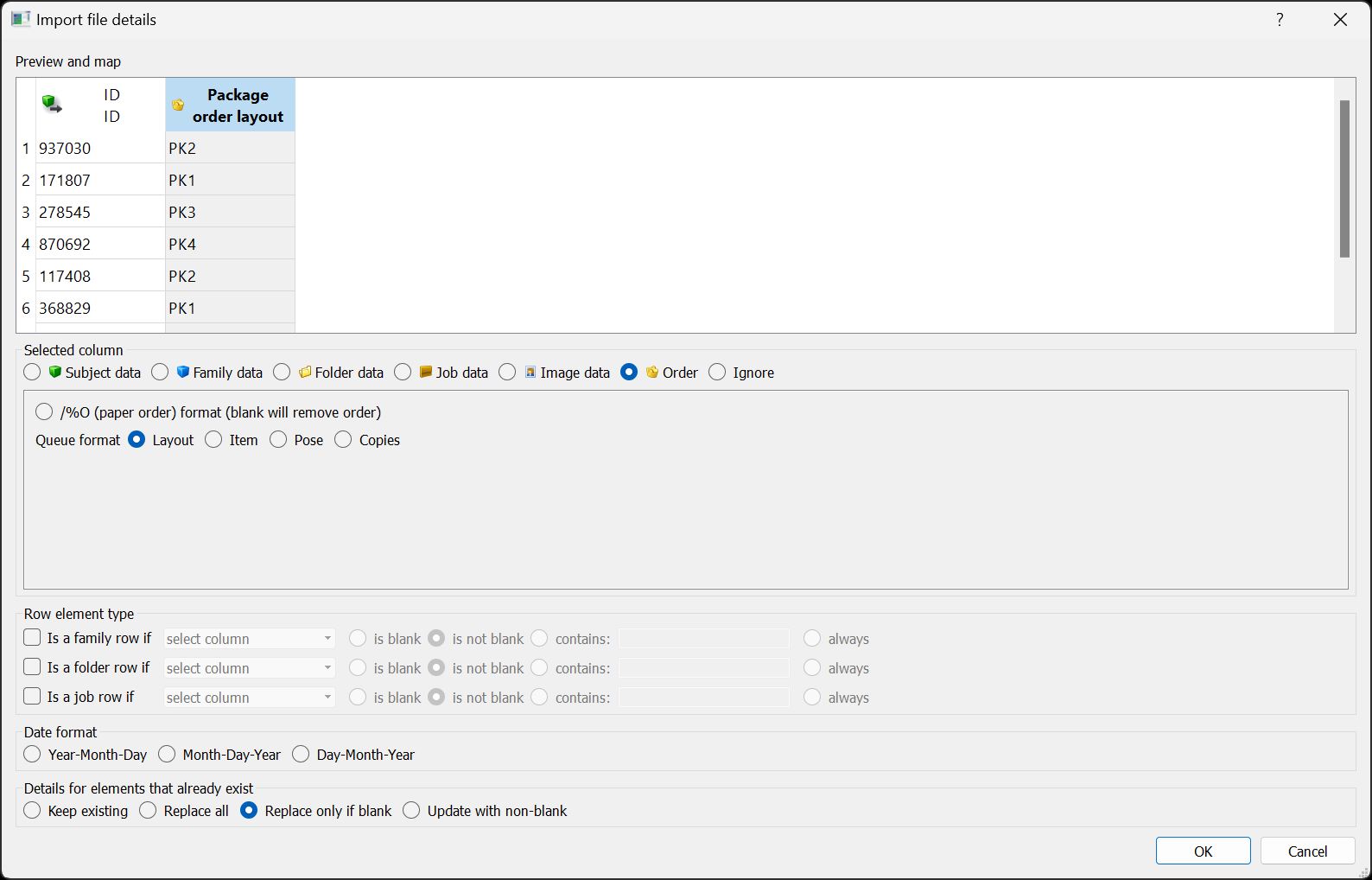Click folder row contains text field

704,667
